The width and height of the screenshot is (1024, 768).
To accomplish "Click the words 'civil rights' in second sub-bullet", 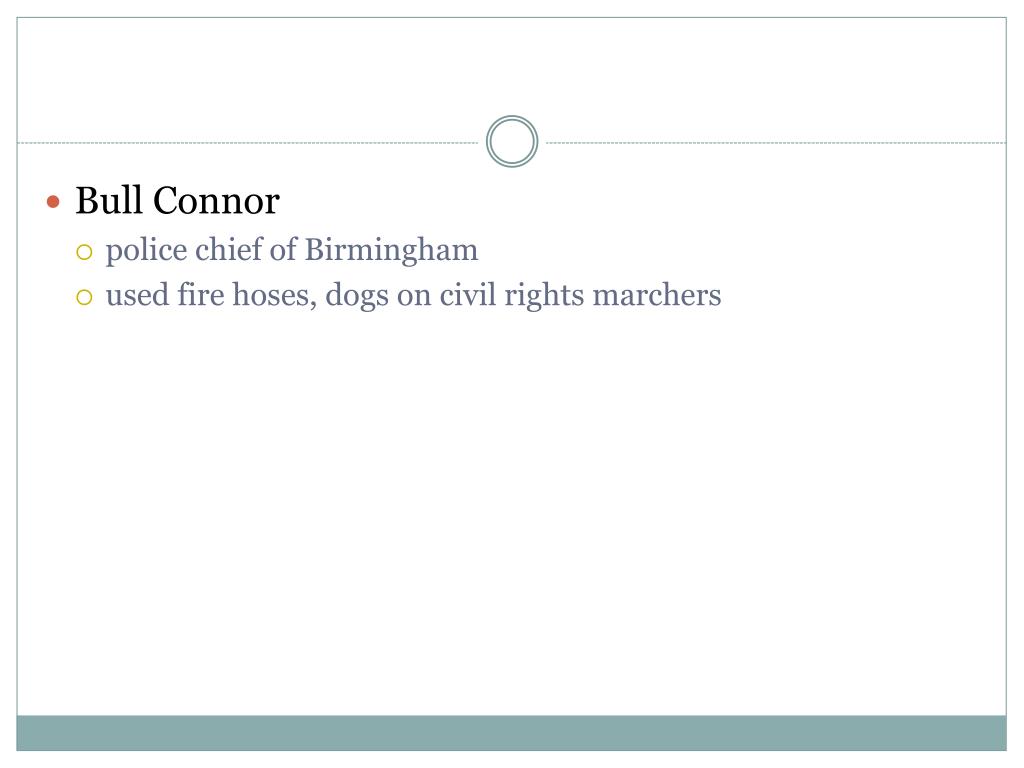I will click(x=511, y=296).
